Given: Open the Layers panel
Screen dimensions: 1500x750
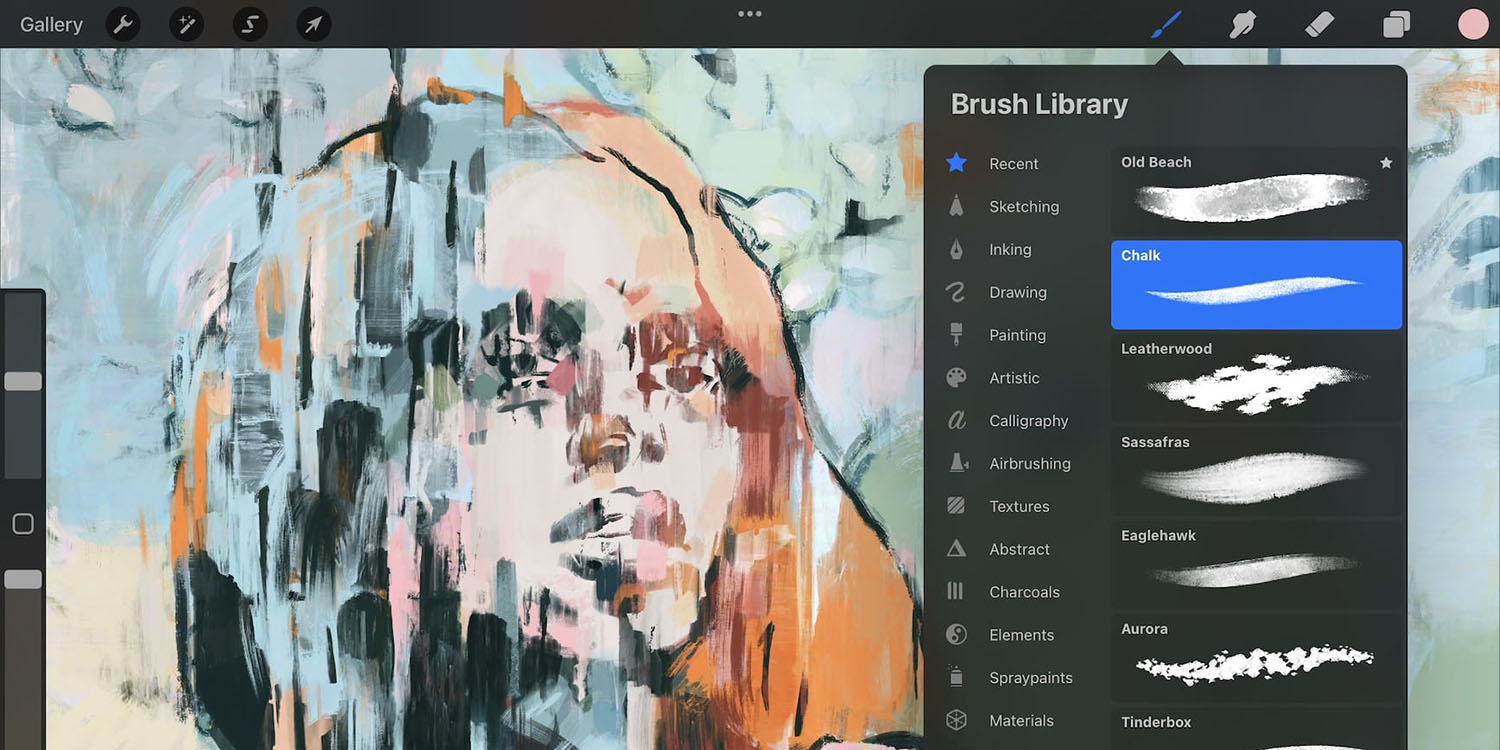Looking at the screenshot, I should coord(1396,23).
